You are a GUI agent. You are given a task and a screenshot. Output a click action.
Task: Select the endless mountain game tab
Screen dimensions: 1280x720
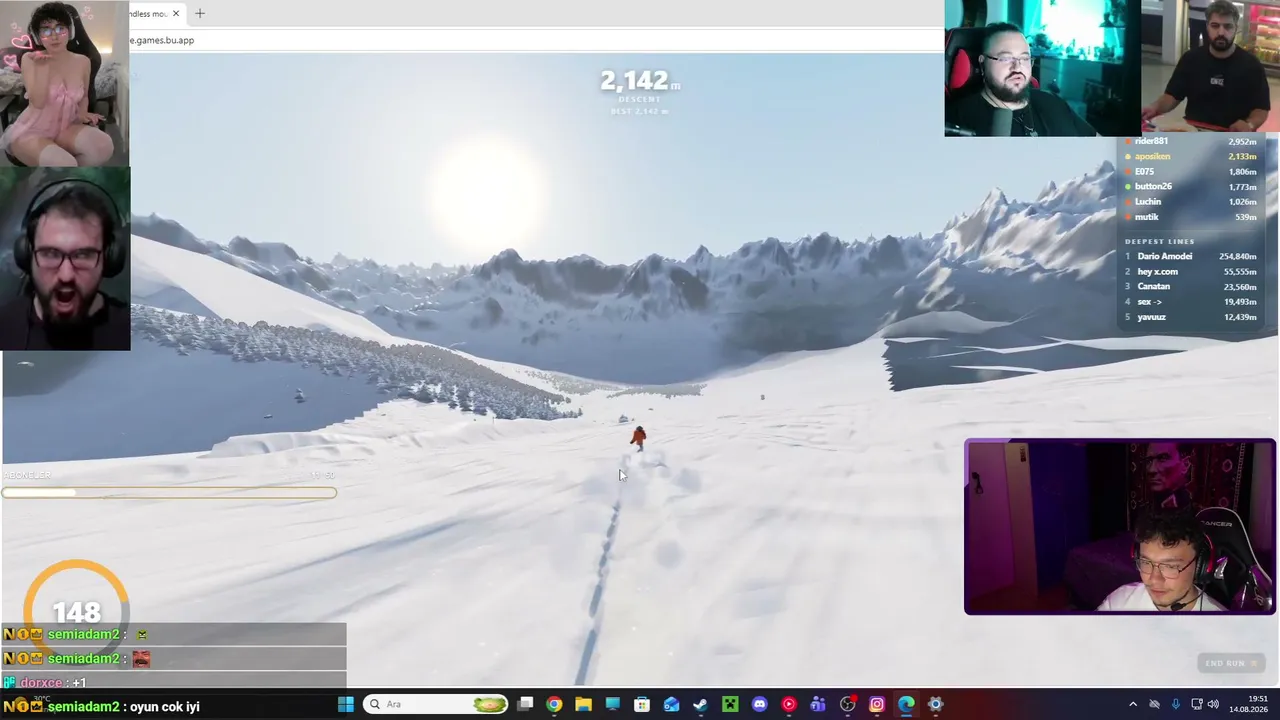pyautogui.click(x=148, y=13)
